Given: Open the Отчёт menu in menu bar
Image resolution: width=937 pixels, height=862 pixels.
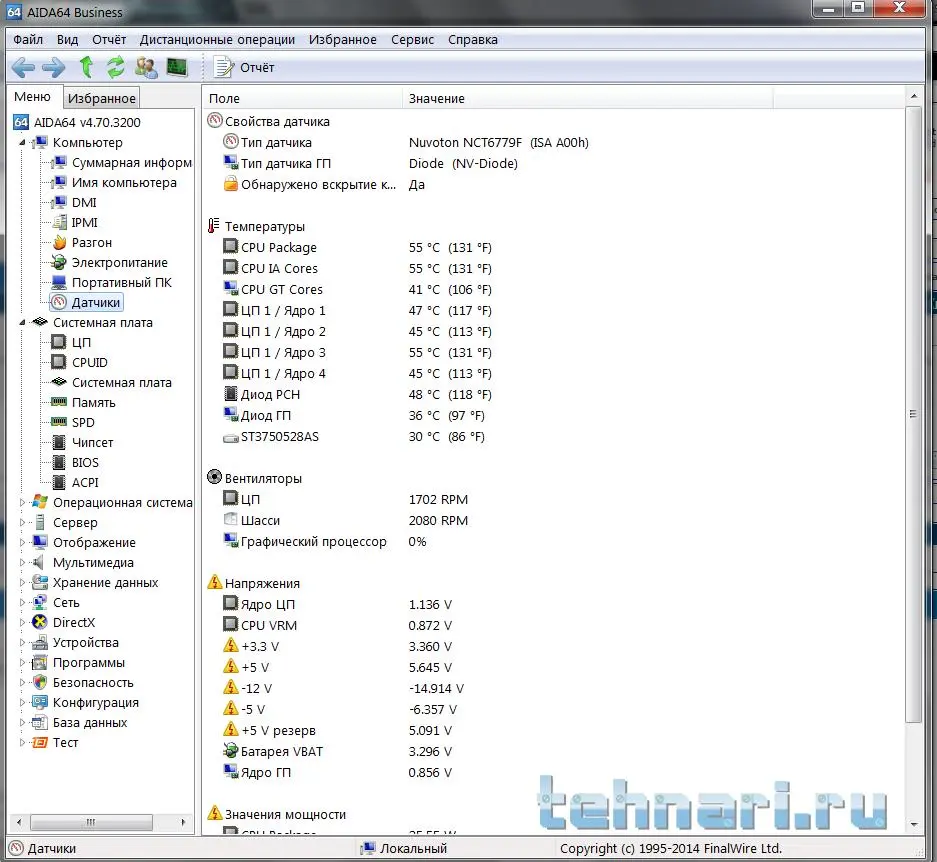Looking at the screenshot, I should pos(109,39).
